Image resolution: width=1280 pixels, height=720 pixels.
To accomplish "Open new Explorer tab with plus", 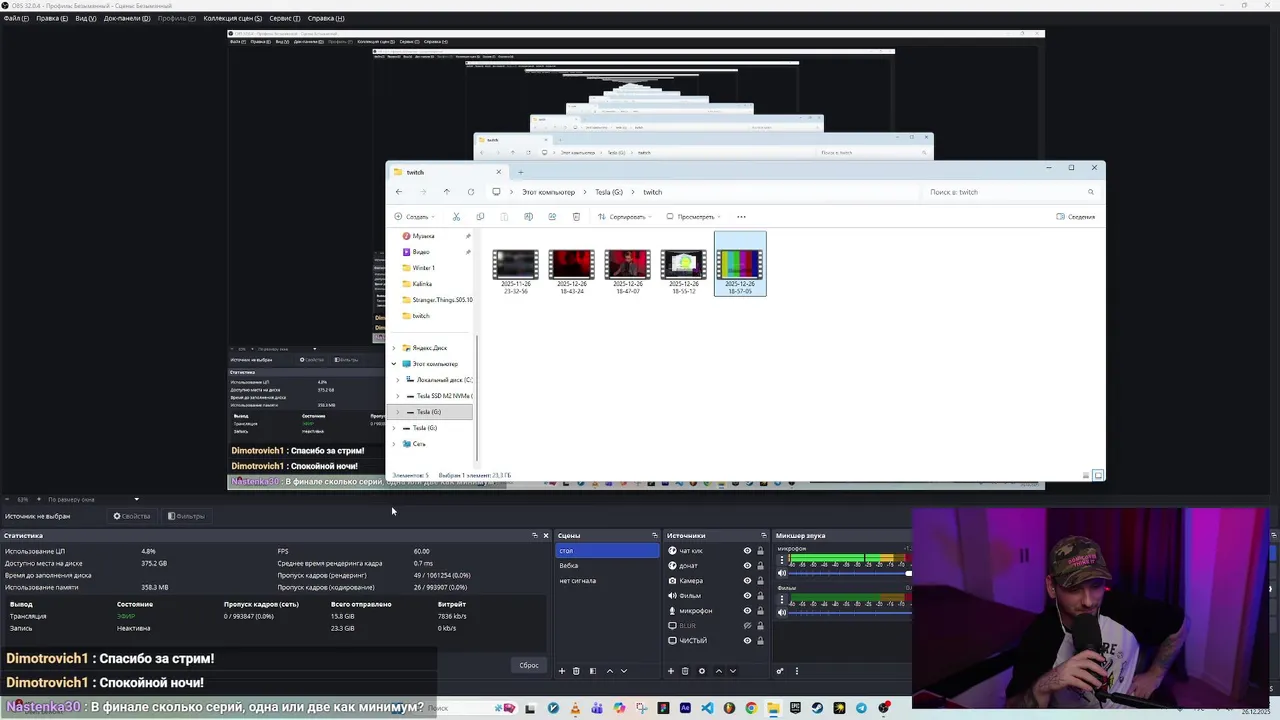I will click(x=520, y=172).
